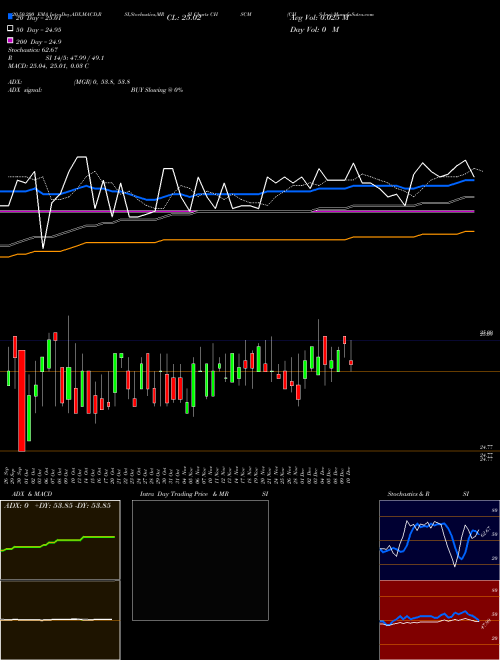Click the 'Day Vol: 0 M' text
500x660 pixels.
click(x=314, y=29)
